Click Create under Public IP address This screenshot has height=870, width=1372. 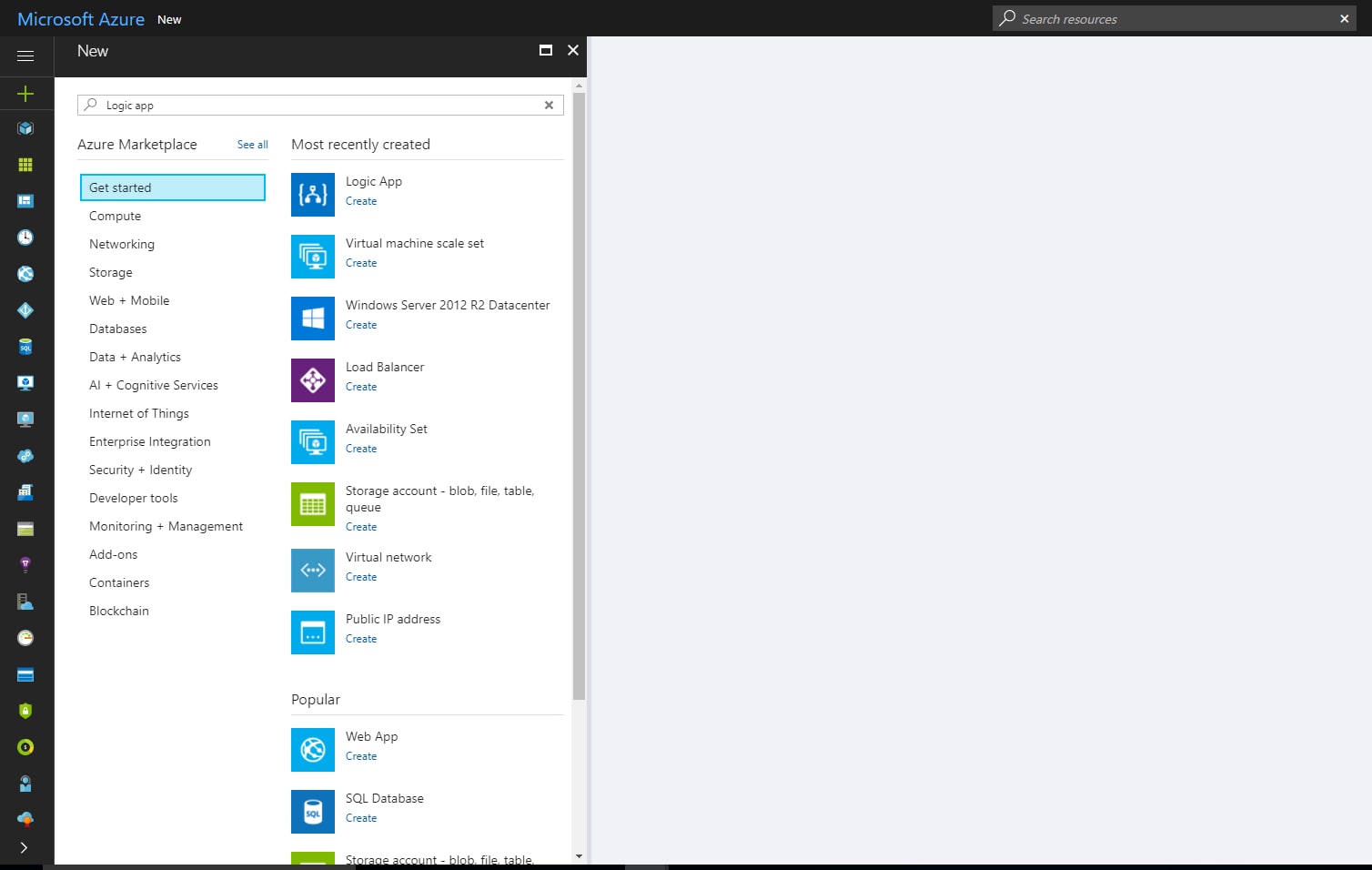pyautogui.click(x=361, y=639)
